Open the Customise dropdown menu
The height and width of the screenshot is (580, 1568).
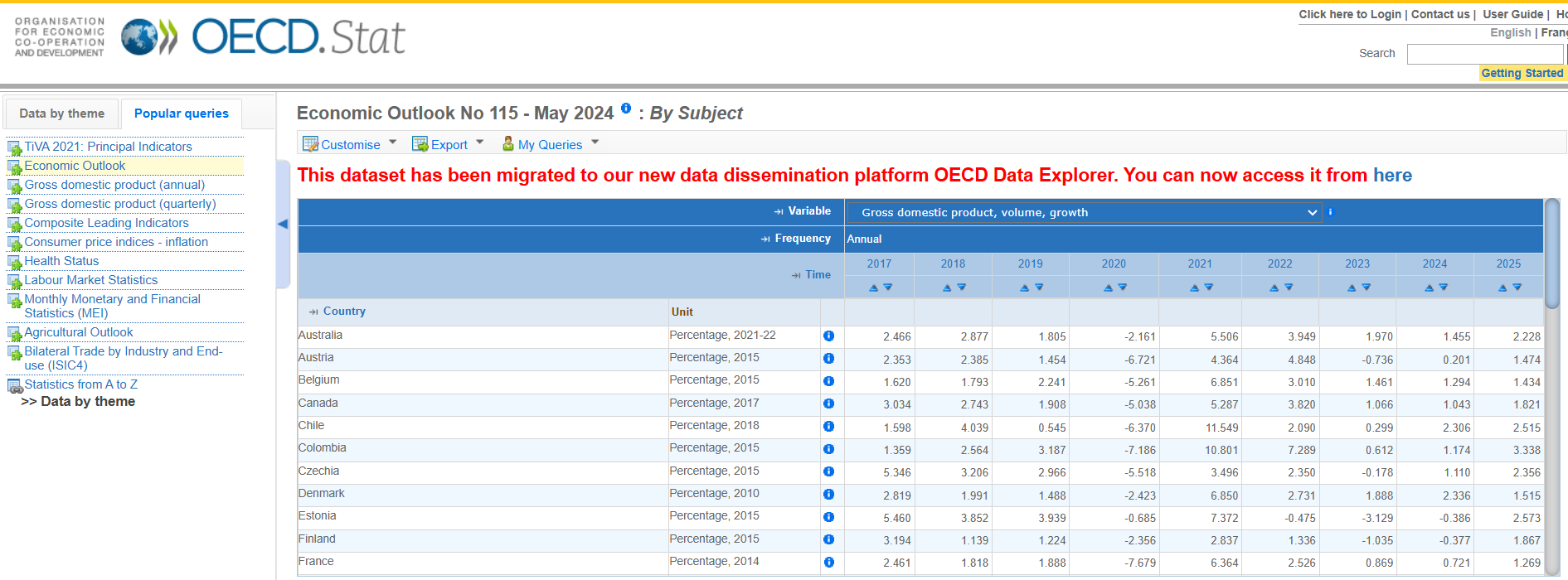tap(350, 144)
